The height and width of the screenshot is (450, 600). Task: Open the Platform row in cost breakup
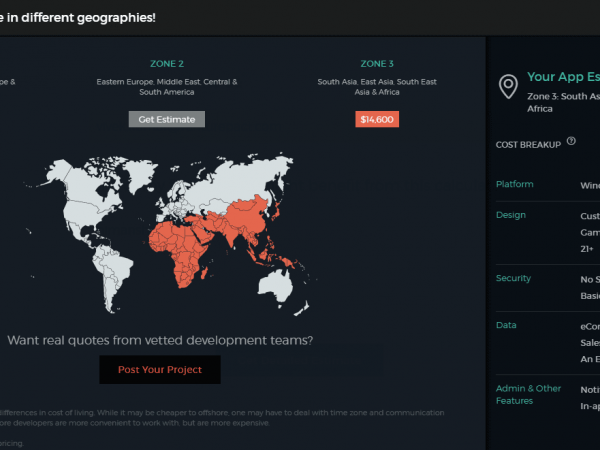coord(515,185)
